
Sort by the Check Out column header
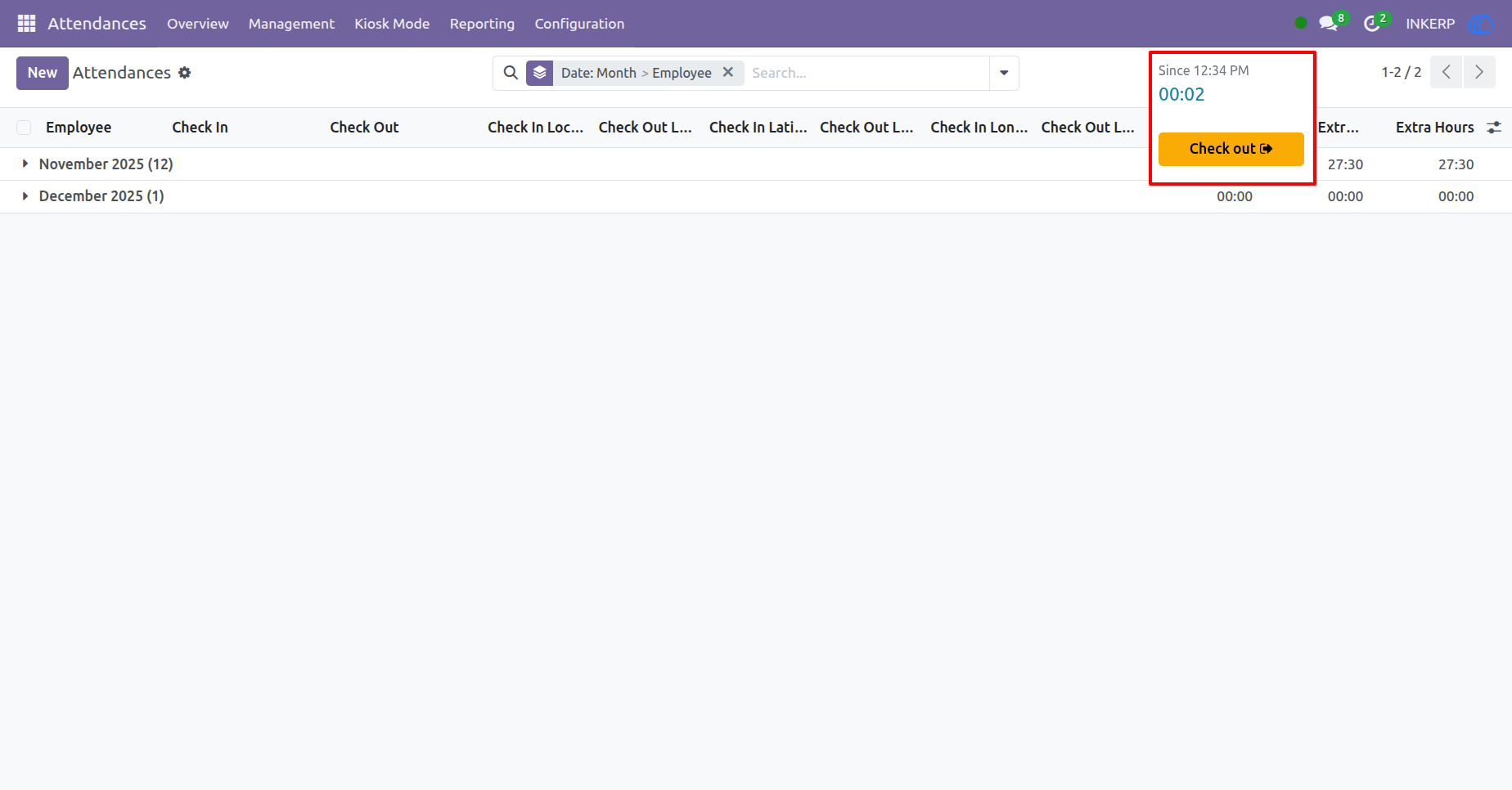(364, 128)
